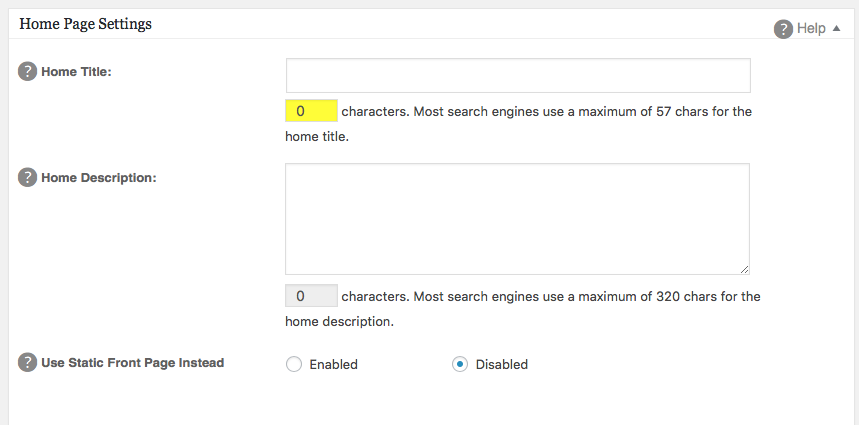This screenshot has height=425, width=859.
Task: Click the Use Static Front Page Instead label
Action: [x=133, y=363]
